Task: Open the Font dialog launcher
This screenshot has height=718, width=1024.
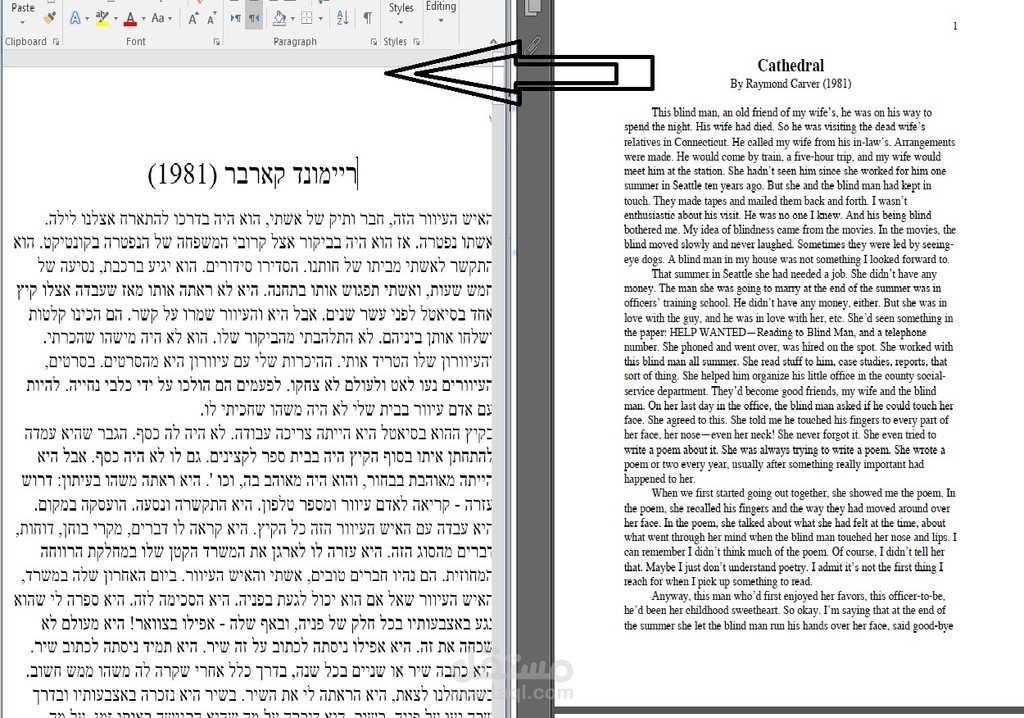Action: click(216, 42)
